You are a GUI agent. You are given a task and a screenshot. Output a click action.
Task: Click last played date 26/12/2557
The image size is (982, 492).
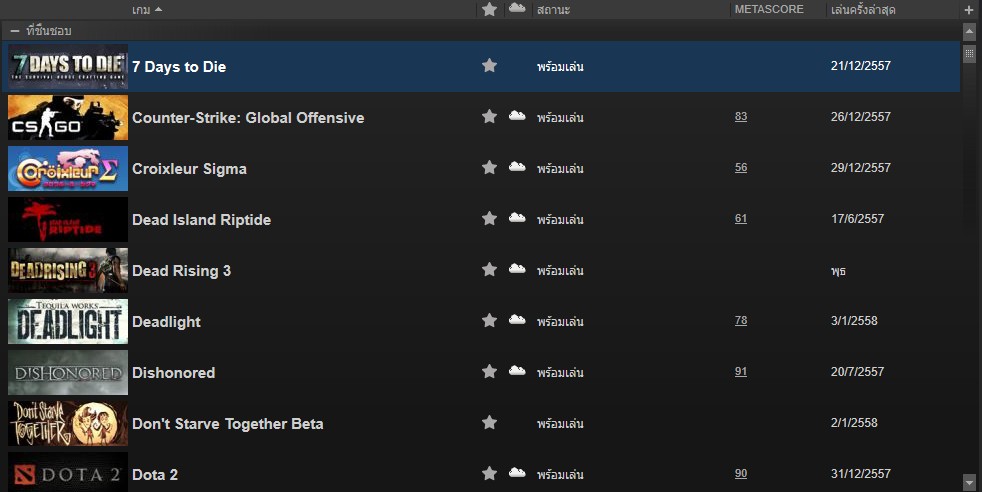[861, 116]
